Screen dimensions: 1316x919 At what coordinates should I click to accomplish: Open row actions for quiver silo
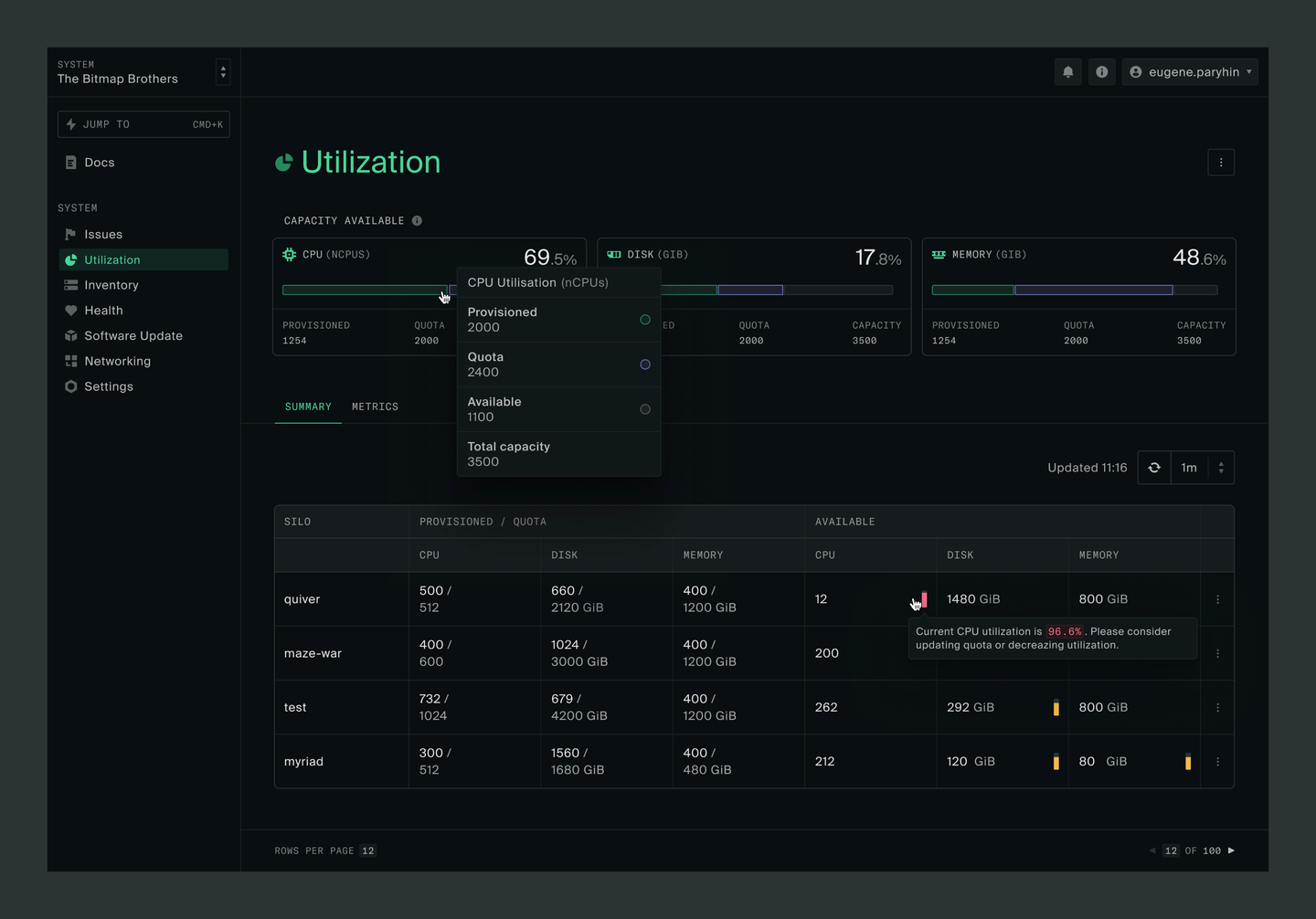(x=1217, y=599)
